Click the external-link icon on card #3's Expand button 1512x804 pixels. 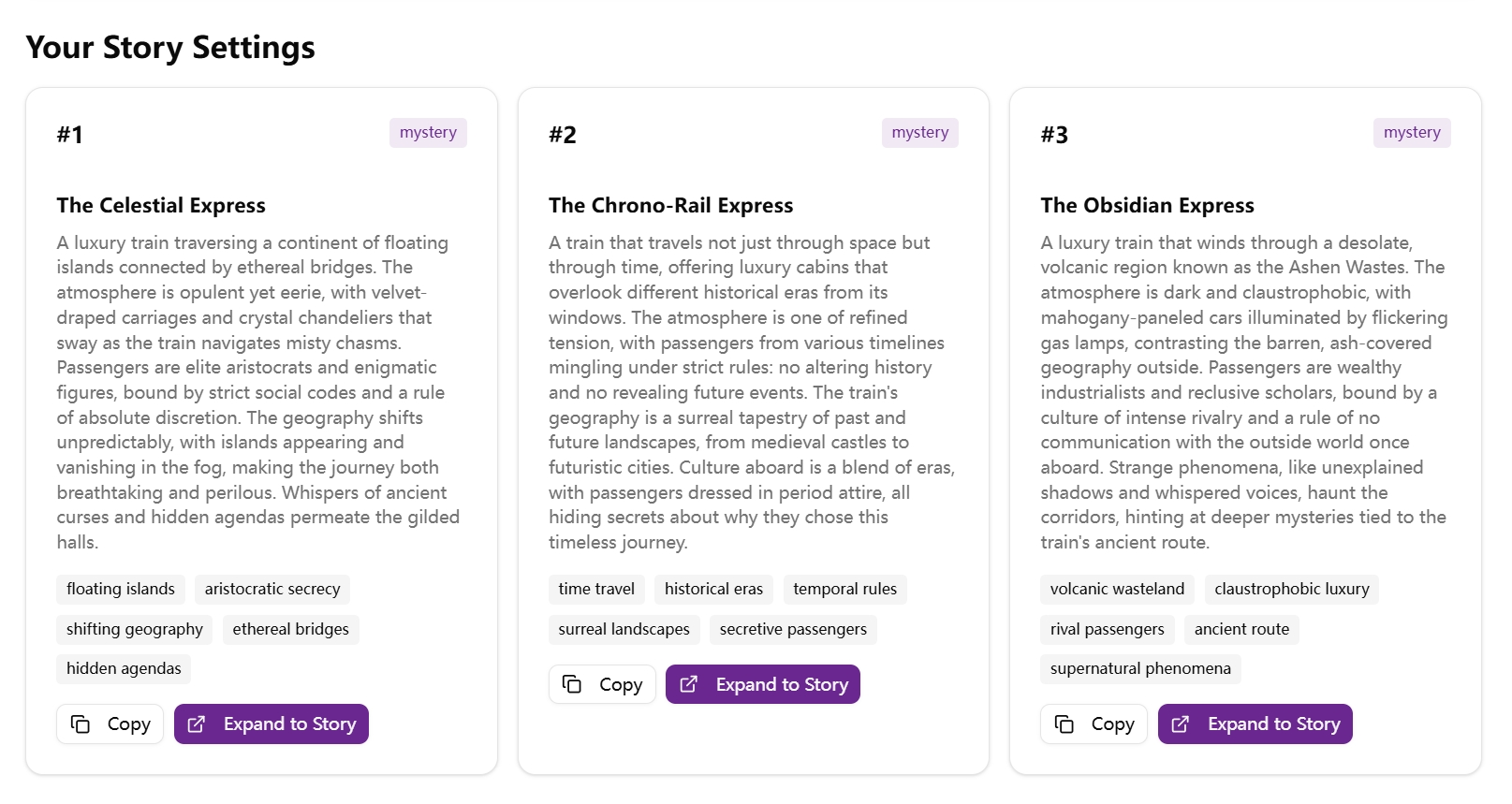coord(1181,724)
